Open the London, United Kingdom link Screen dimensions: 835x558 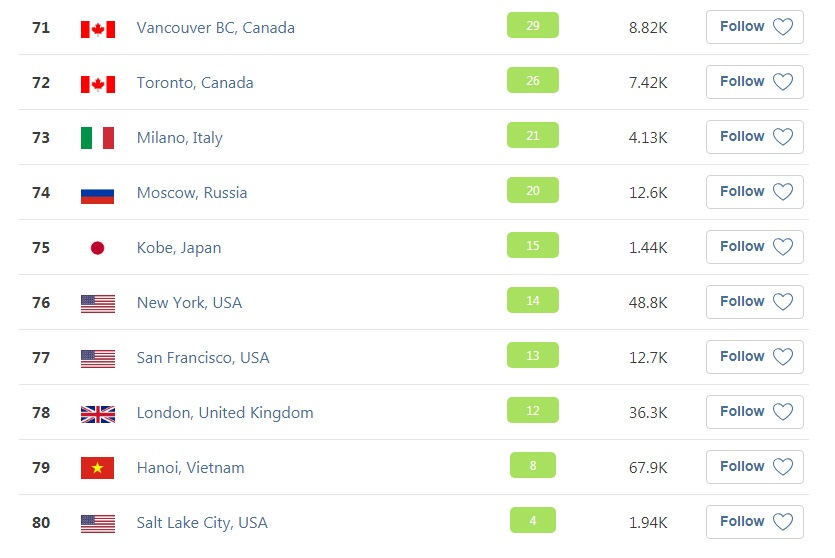point(225,413)
